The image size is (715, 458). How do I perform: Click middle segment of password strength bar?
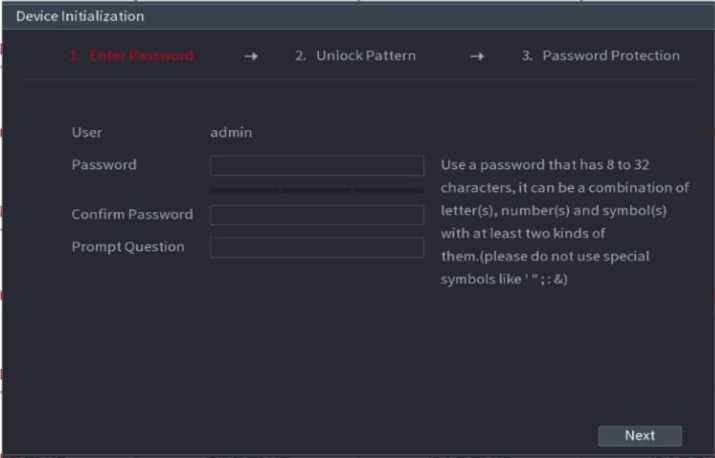316,188
